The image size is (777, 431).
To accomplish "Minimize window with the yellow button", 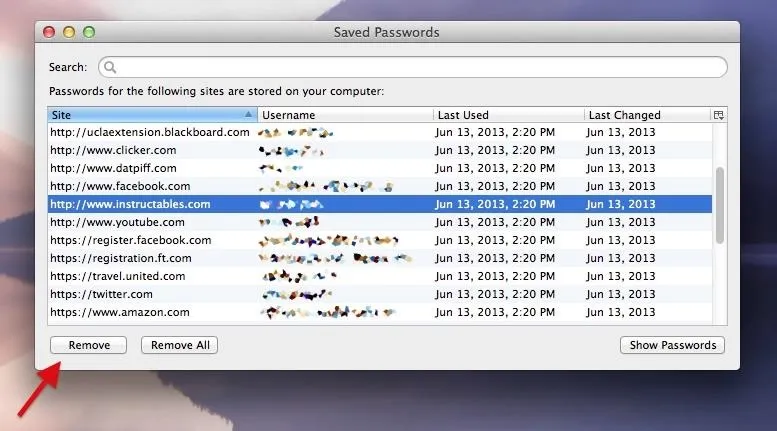I will [x=69, y=32].
